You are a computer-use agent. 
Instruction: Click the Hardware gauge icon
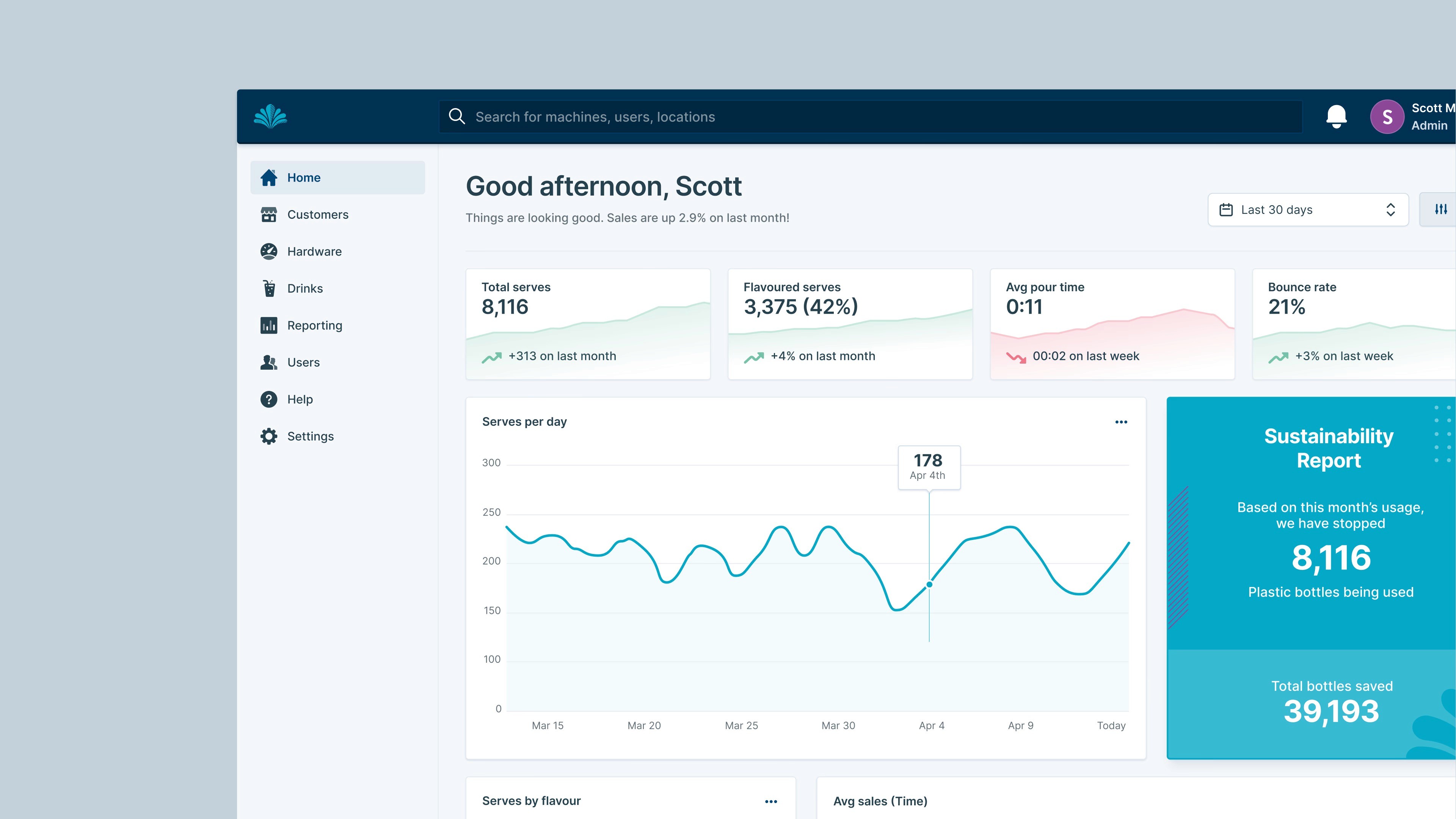click(x=268, y=251)
